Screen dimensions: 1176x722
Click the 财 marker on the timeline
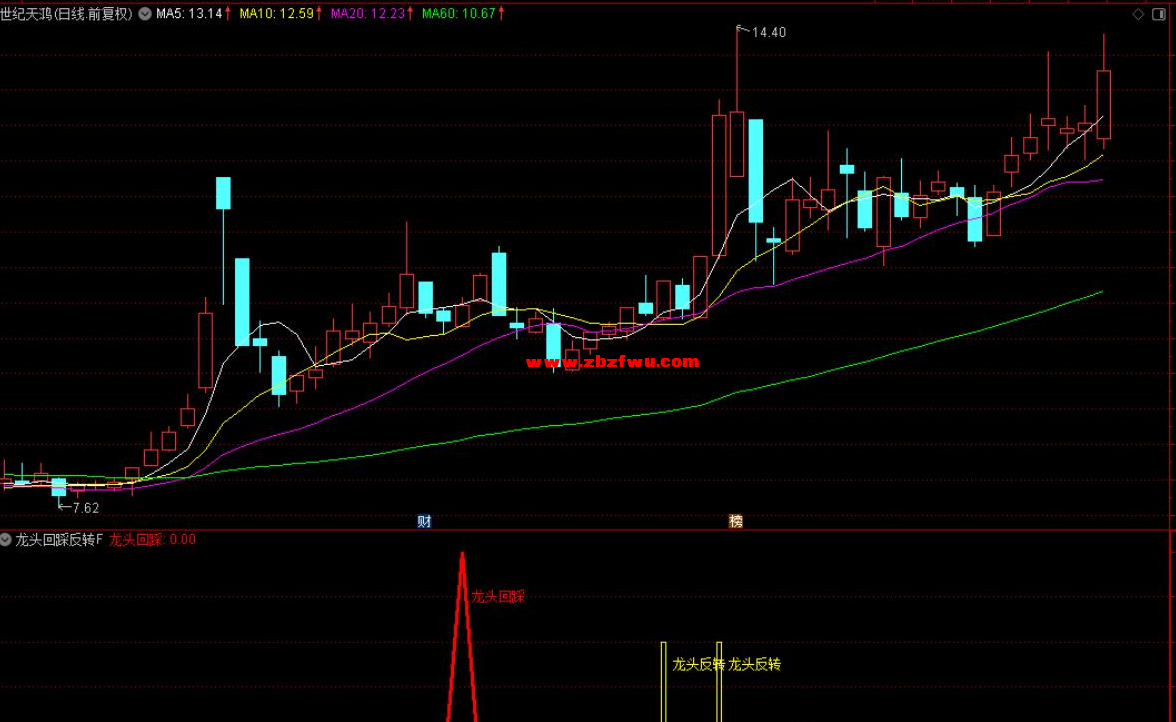point(424,522)
